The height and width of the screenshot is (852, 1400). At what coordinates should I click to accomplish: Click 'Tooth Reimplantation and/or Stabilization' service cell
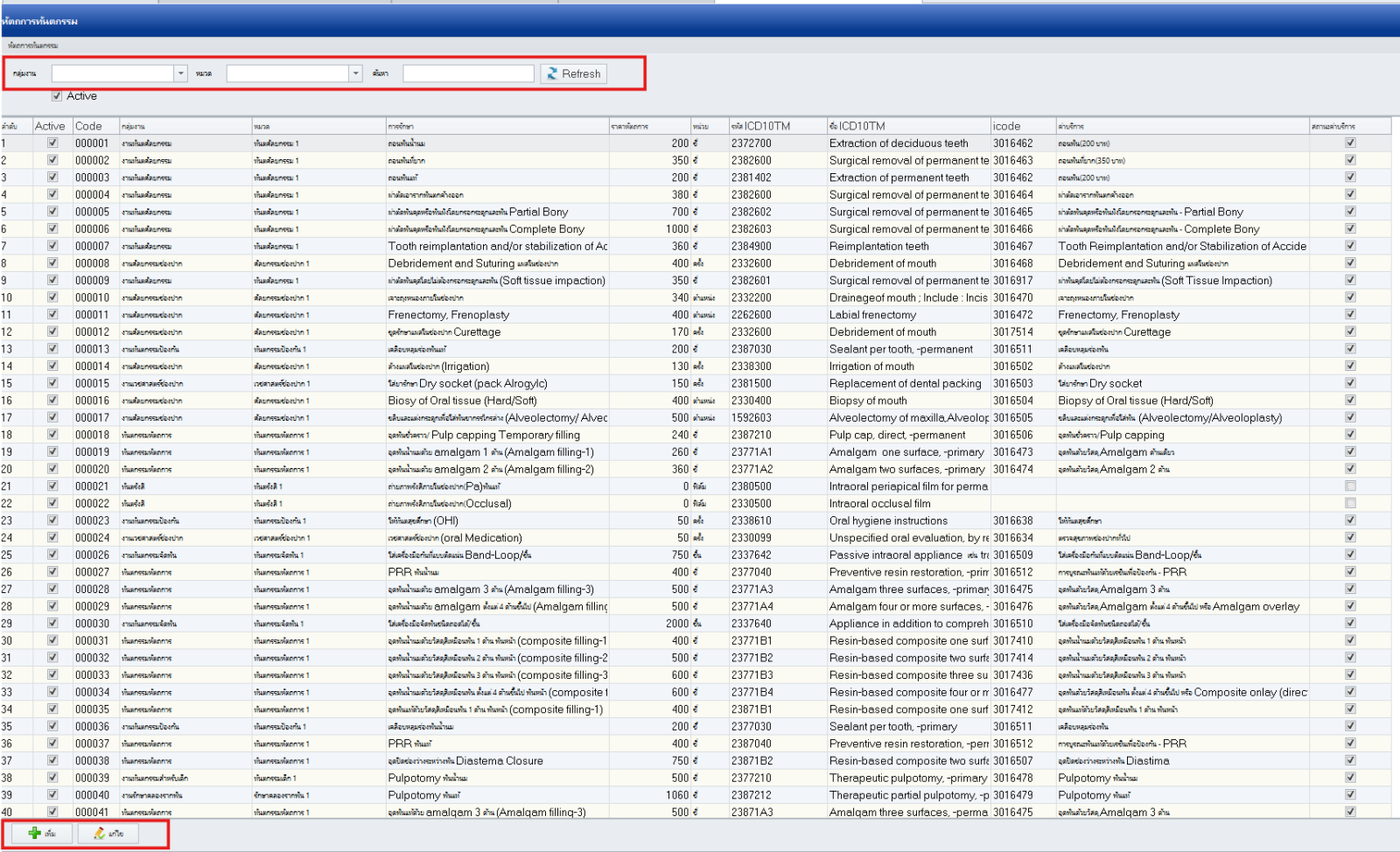click(1182, 246)
